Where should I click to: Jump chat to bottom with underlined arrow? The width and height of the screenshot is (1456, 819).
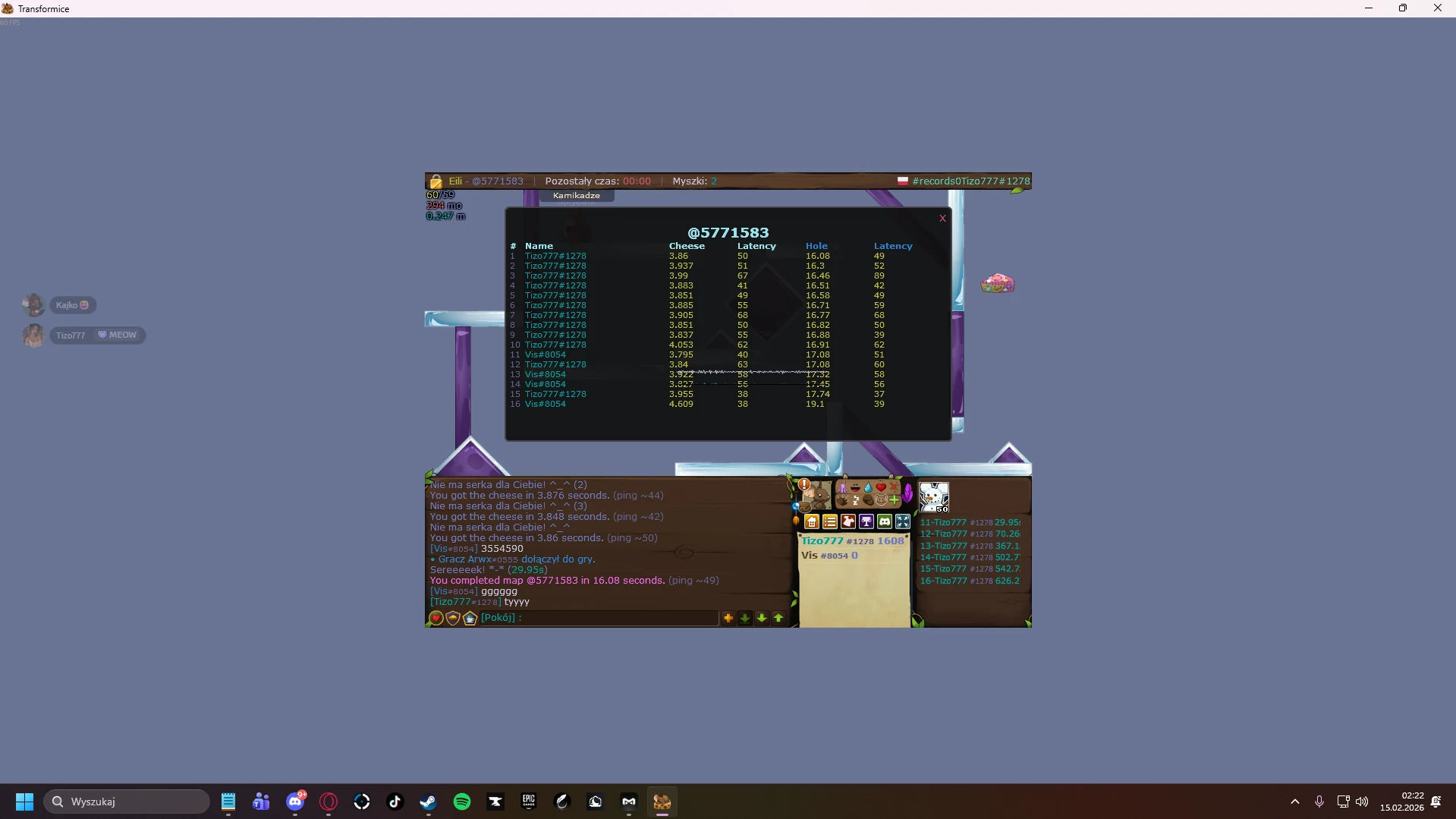pyautogui.click(x=745, y=618)
